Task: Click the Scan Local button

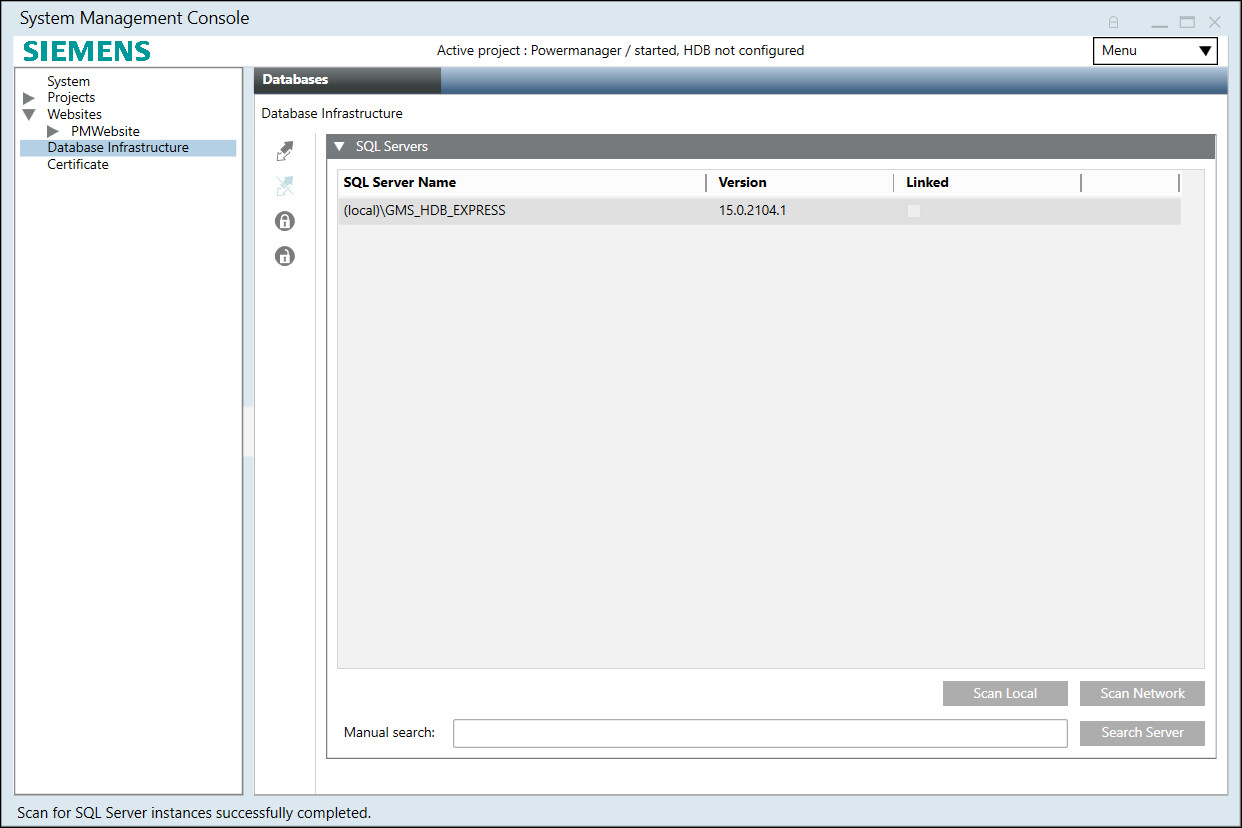Action: 1005,693
